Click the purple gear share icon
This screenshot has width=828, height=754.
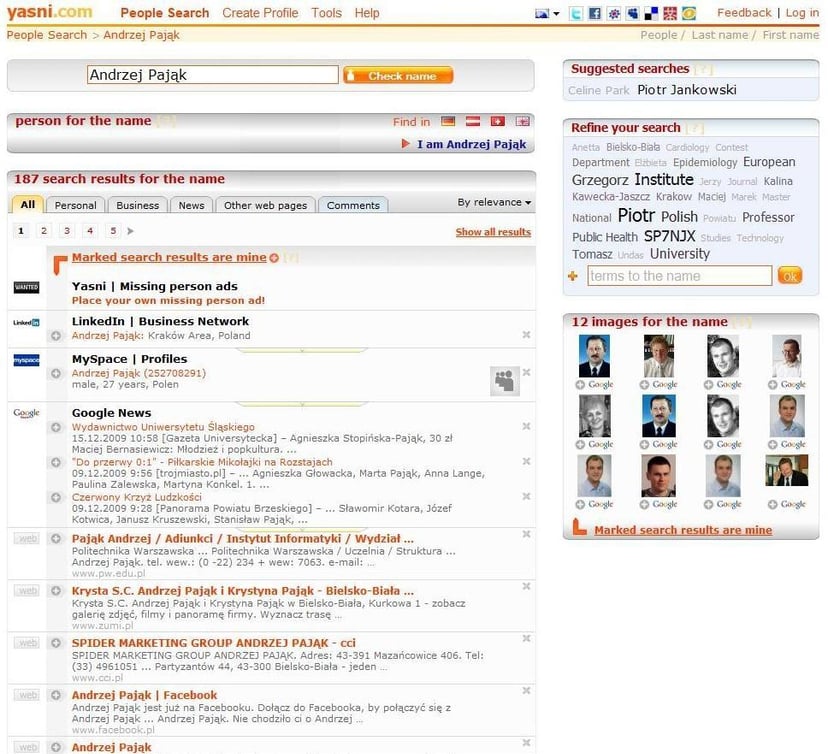pyautogui.click(x=614, y=14)
